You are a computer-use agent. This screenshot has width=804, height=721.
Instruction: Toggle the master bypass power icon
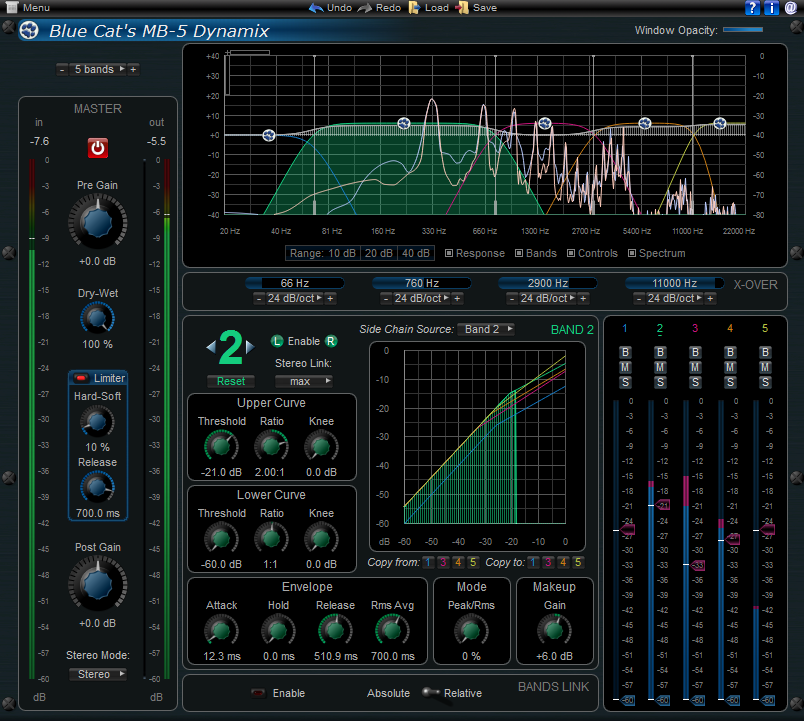pos(97,147)
